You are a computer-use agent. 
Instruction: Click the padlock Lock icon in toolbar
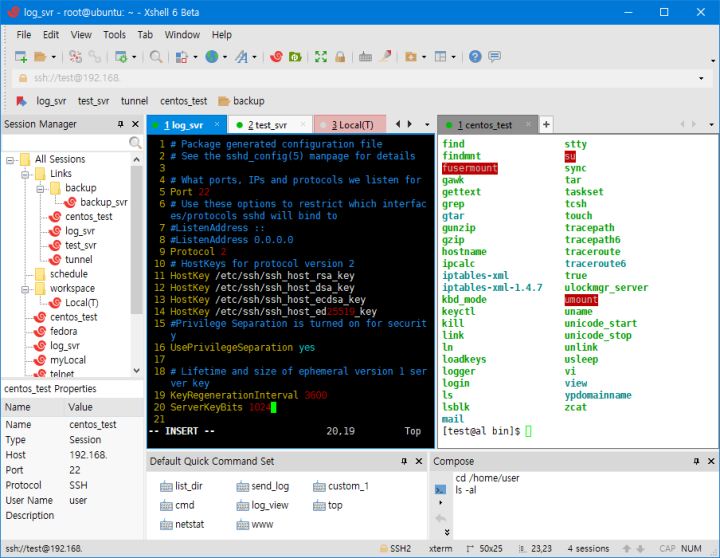(x=342, y=57)
